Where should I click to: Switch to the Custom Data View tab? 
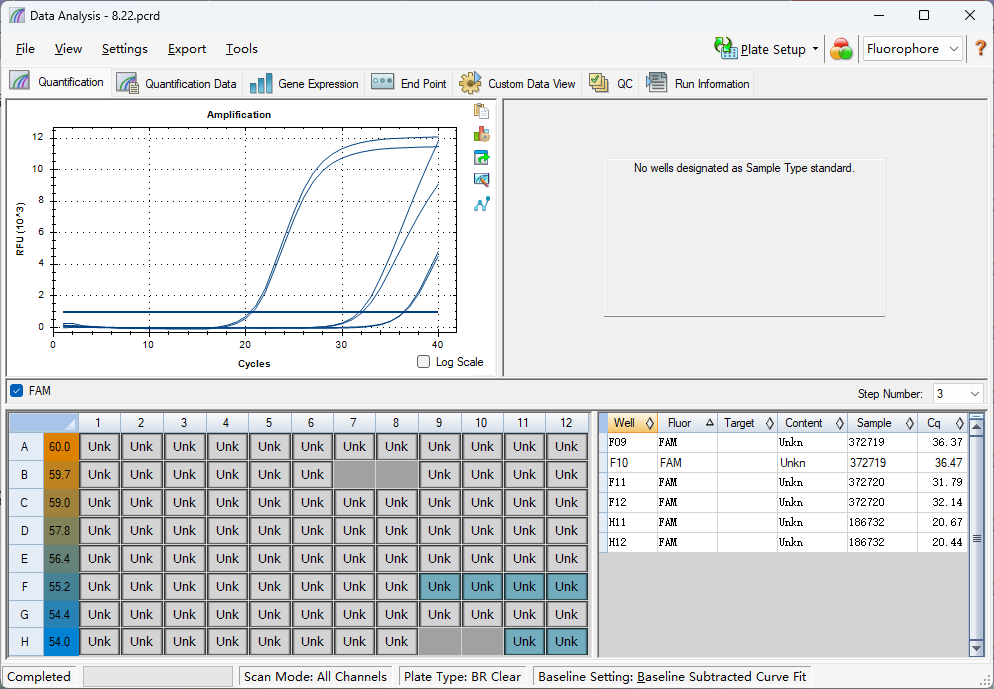pyautogui.click(x=517, y=84)
